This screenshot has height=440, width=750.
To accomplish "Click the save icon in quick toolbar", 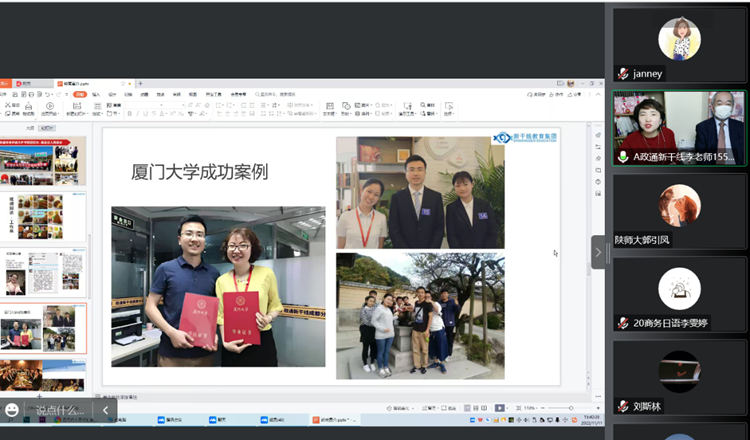I will click(17, 94).
